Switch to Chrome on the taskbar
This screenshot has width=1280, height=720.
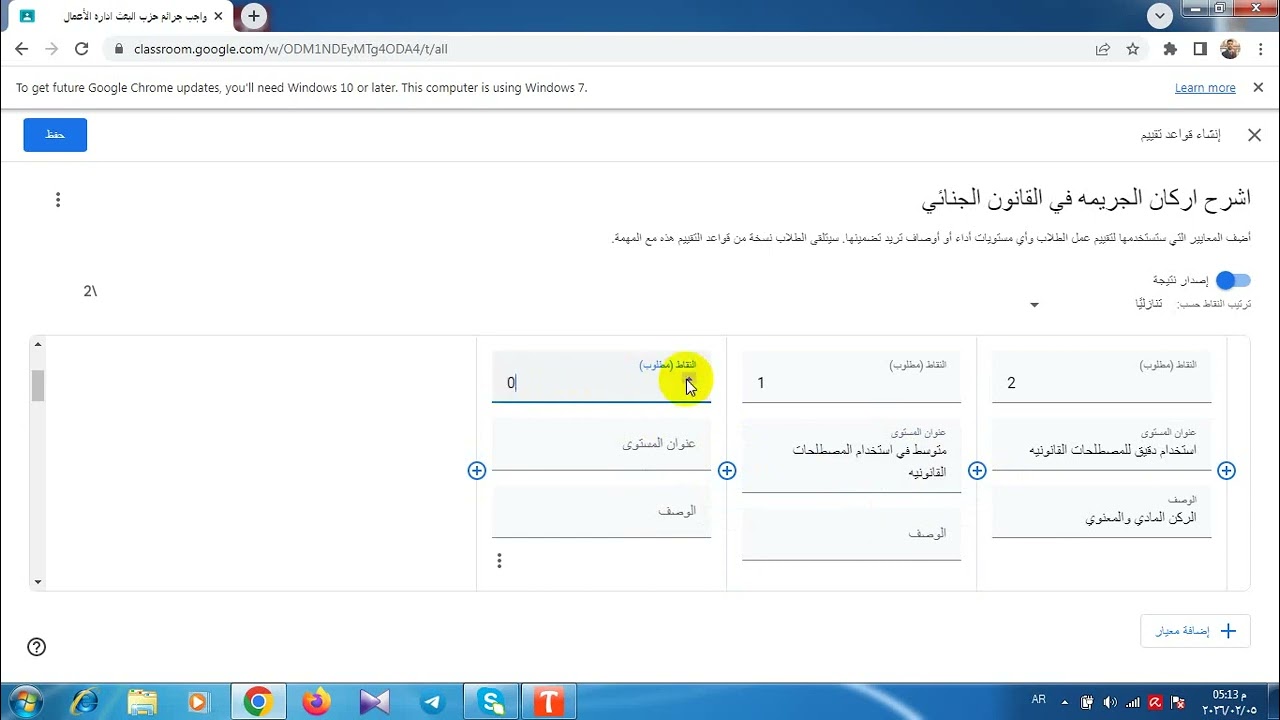click(258, 702)
